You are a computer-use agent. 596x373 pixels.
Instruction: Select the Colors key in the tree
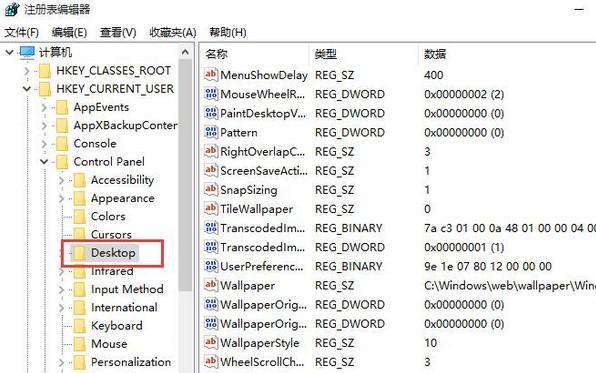click(108, 216)
